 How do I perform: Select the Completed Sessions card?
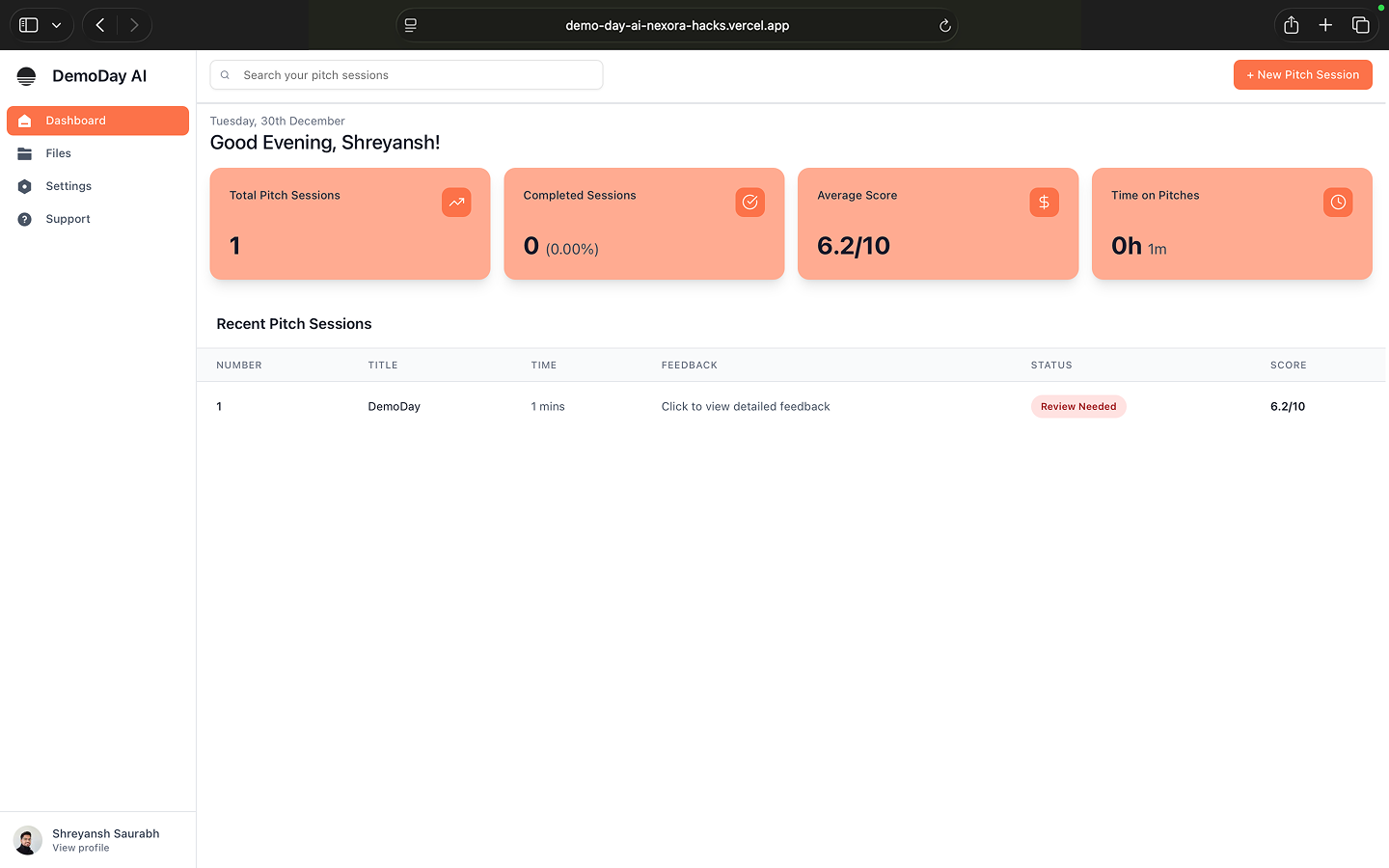644,224
